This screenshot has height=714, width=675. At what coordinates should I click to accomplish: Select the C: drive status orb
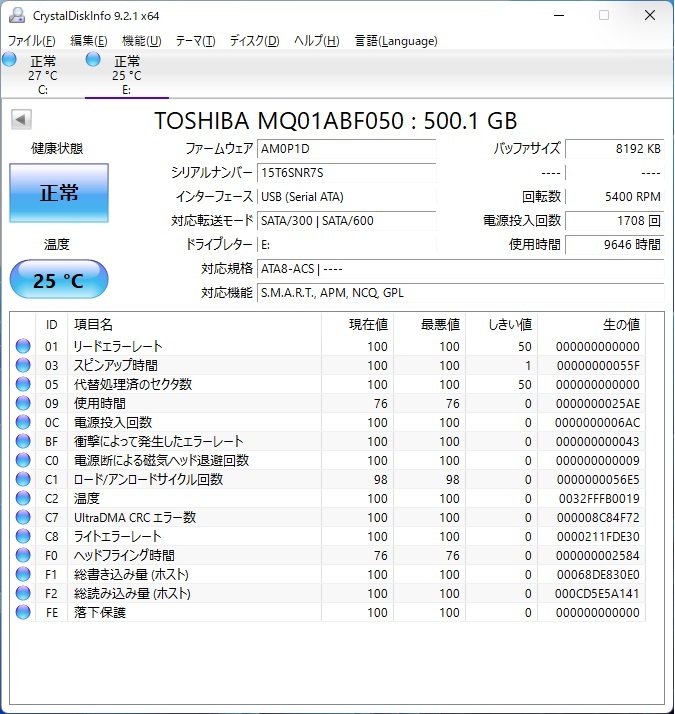point(10,60)
